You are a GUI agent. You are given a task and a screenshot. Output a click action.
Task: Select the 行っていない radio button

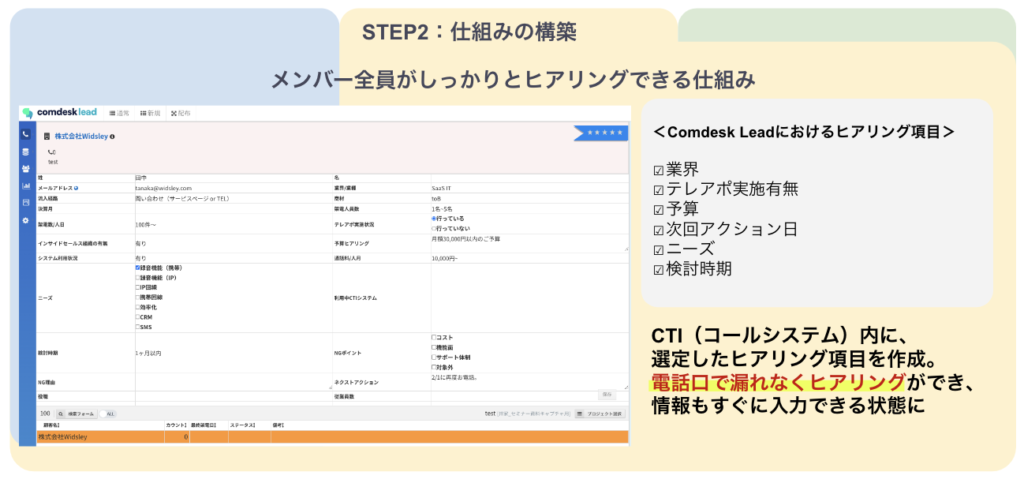pyautogui.click(x=434, y=228)
